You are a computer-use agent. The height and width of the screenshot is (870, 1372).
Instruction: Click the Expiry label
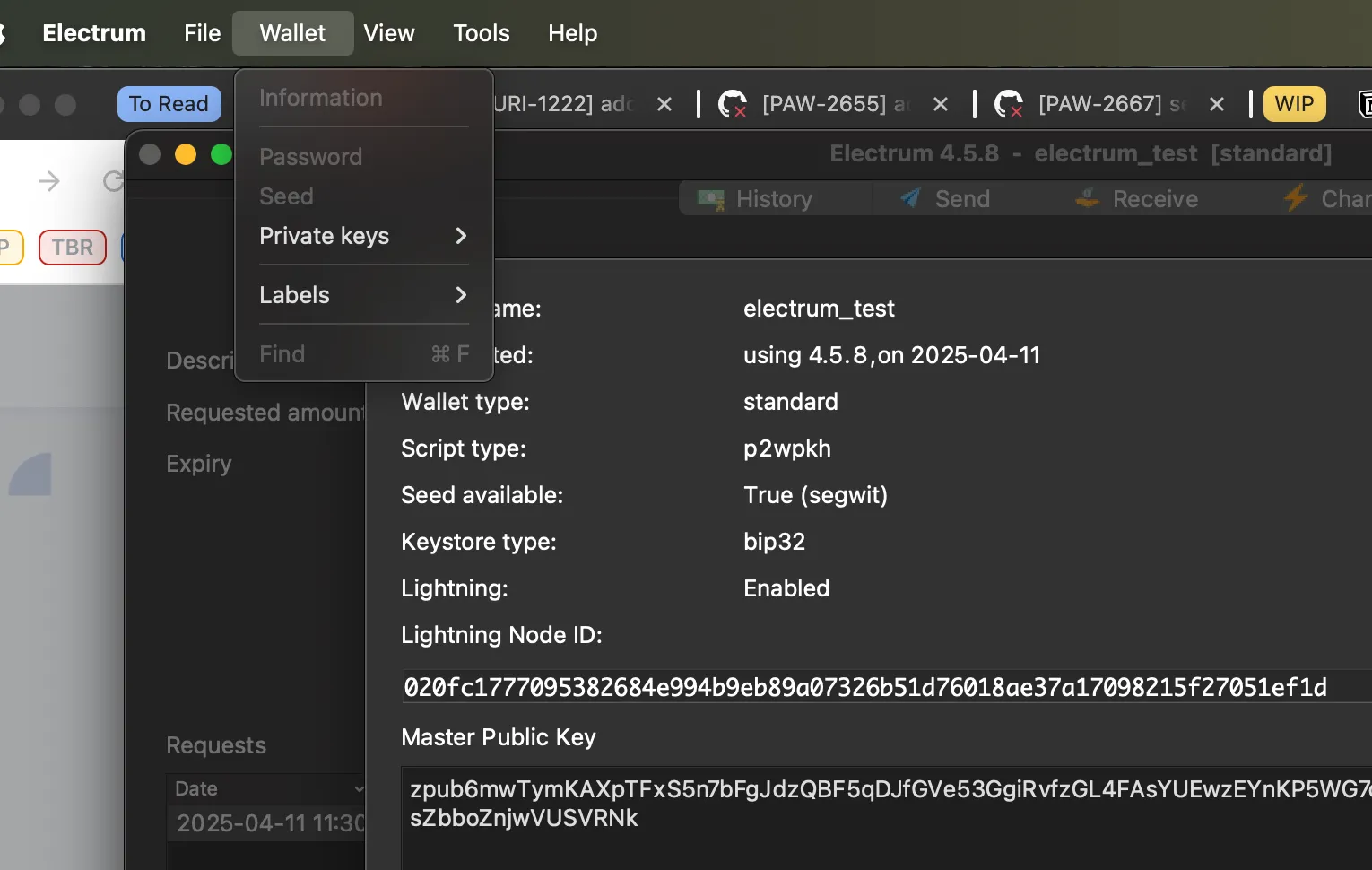point(199,464)
